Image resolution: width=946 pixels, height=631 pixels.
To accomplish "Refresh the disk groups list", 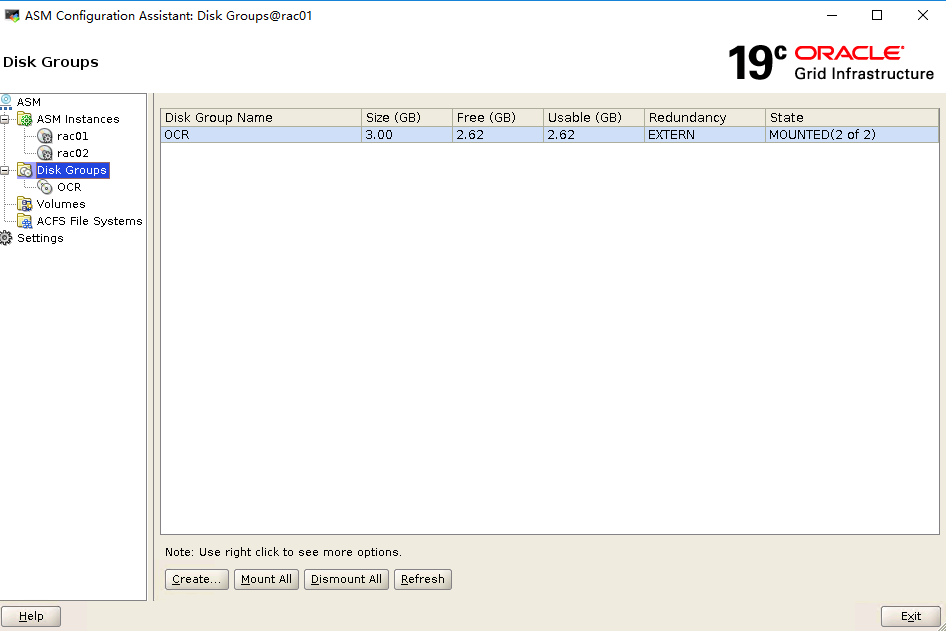I will tap(422, 579).
